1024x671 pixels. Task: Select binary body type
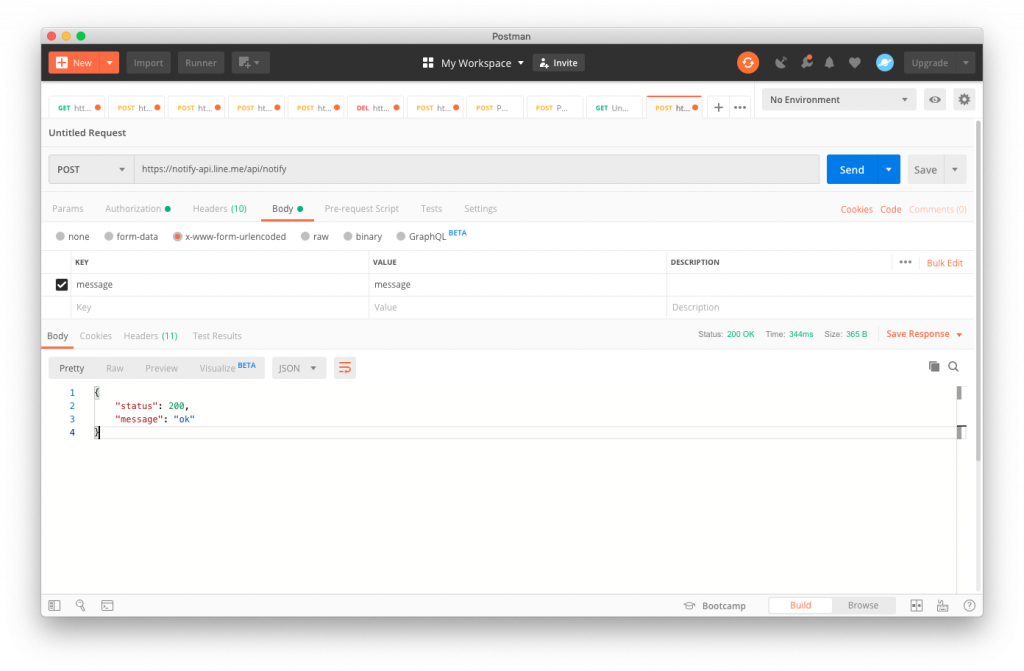pos(348,237)
